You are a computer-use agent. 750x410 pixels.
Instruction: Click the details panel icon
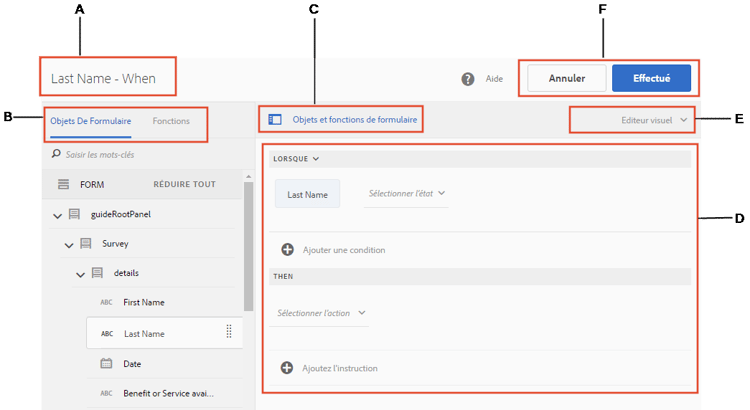coord(97,273)
